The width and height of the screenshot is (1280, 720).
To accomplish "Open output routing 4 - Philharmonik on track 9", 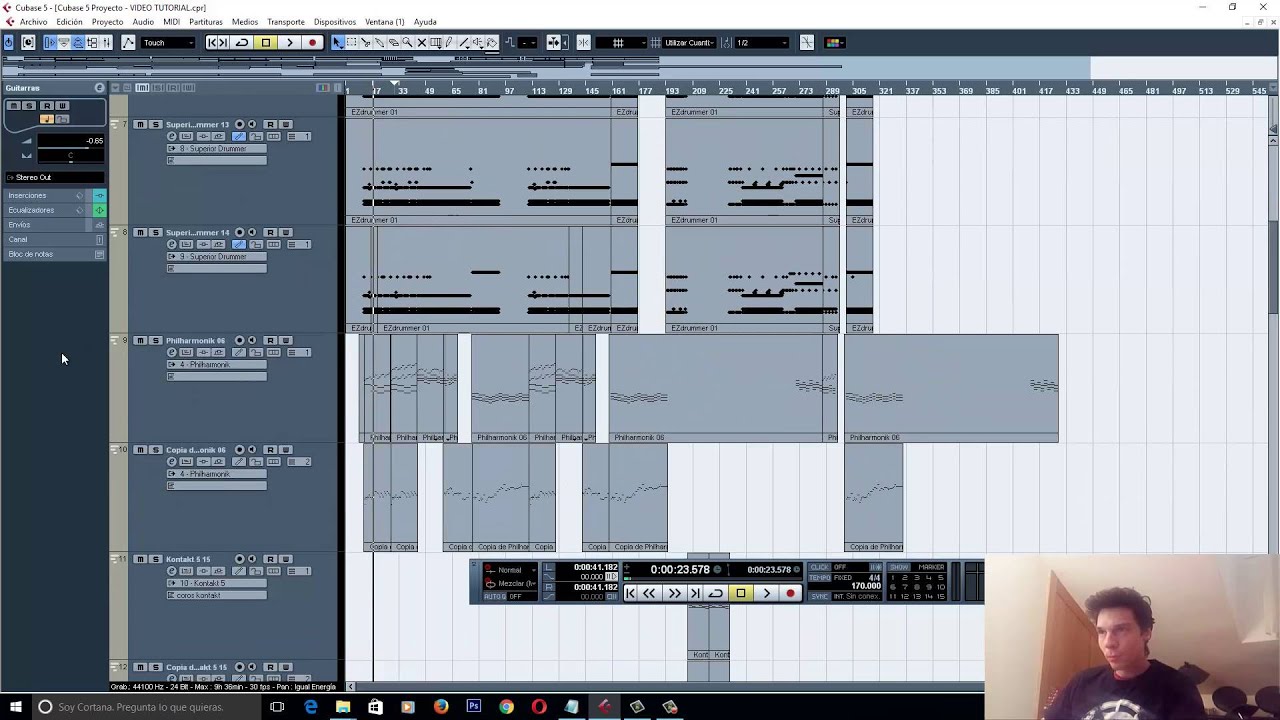I will [217, 364].
